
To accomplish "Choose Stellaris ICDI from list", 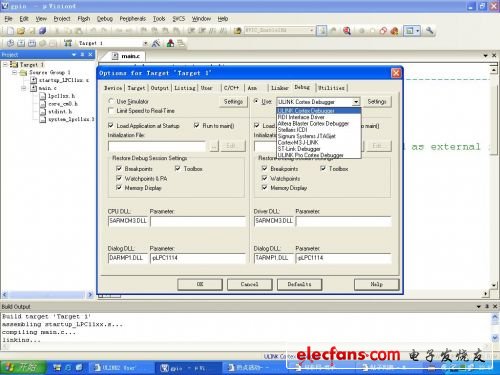I will pyautogui.click(x=319, y=130).
